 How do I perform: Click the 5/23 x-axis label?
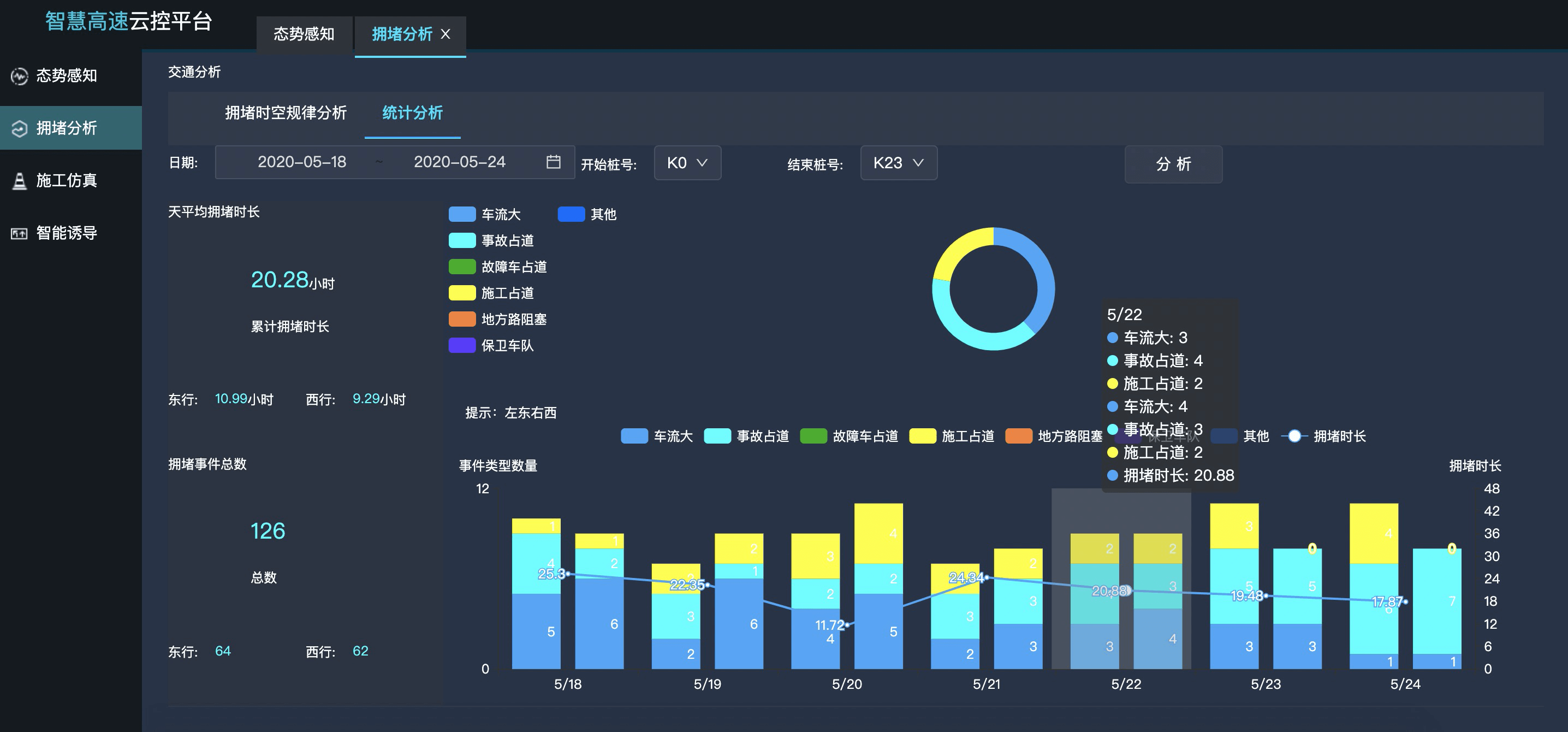(1266, 684)
